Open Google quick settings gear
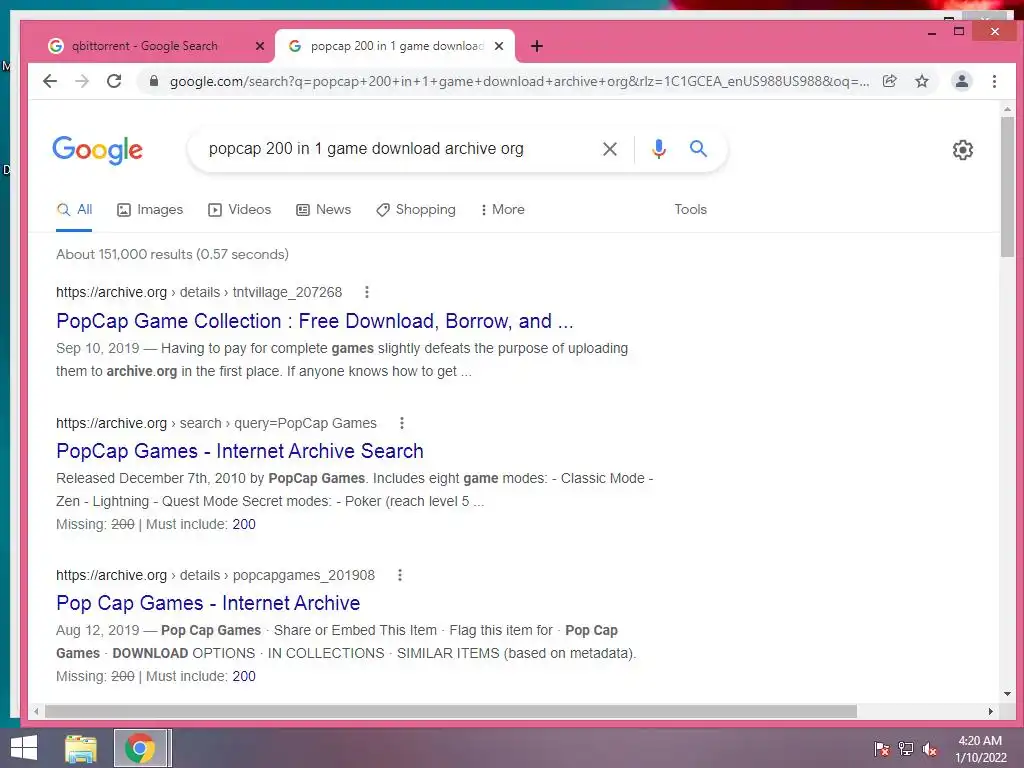The height and width of the screenshot is (768, 1024). [x=962, y=150]
